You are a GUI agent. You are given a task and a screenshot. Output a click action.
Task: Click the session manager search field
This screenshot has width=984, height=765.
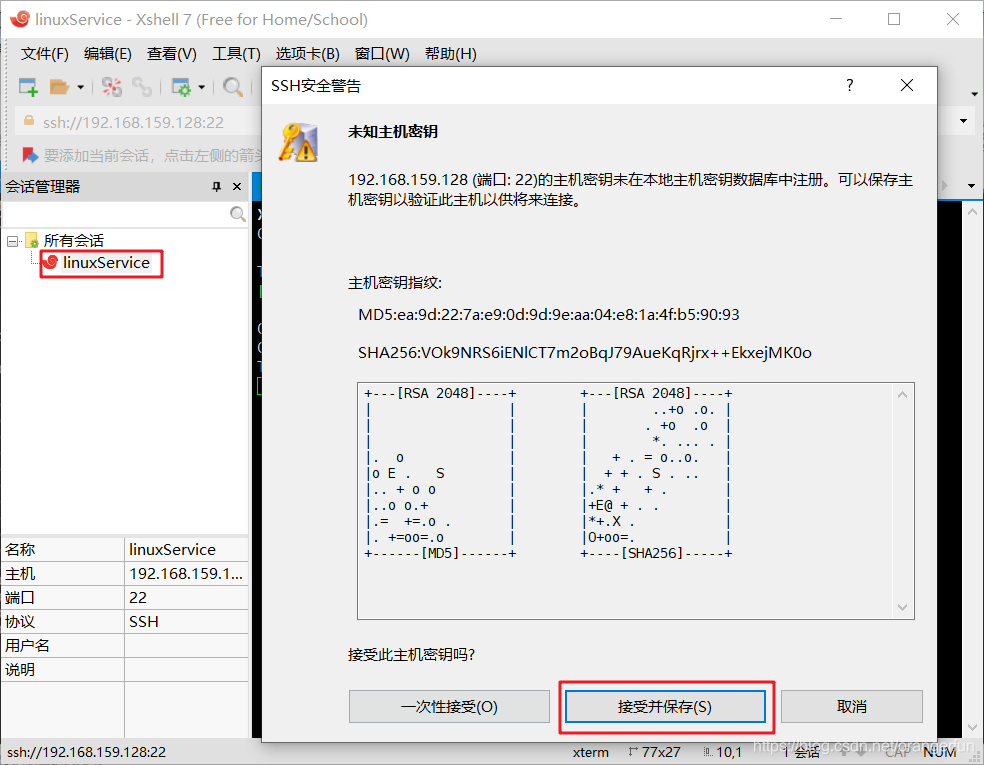pos(115,214)
